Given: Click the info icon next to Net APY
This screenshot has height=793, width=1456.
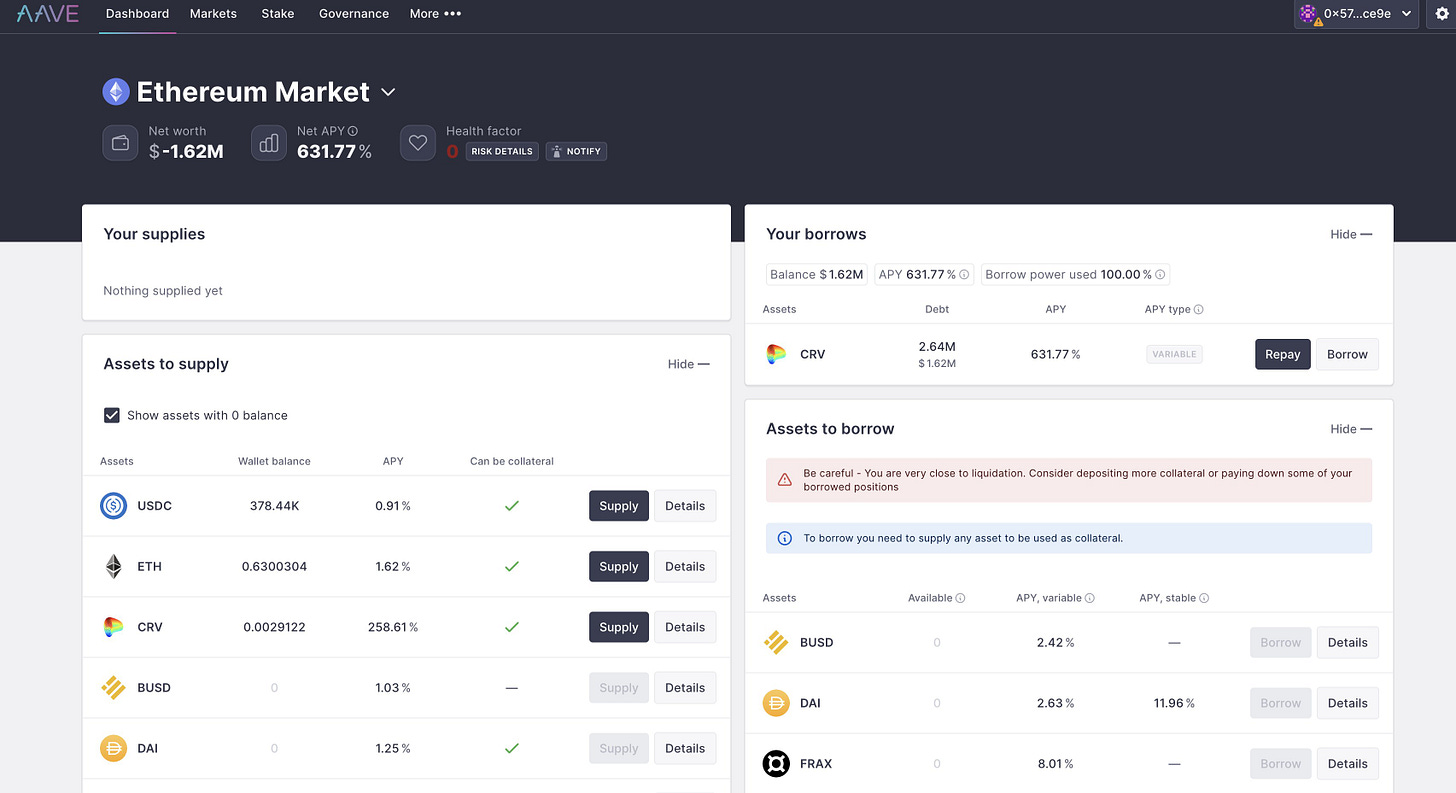Looking at the screenshot, I should 353,131.
